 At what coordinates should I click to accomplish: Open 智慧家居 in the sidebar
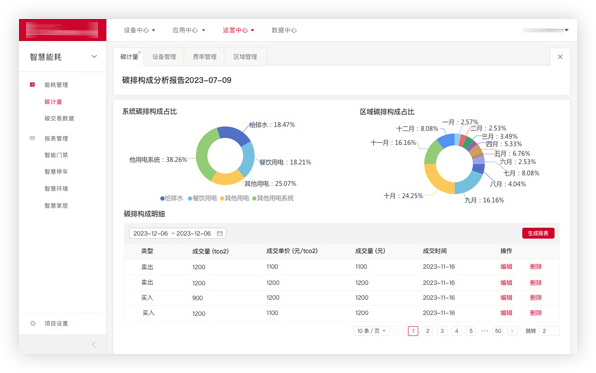[x=56, y=206]
